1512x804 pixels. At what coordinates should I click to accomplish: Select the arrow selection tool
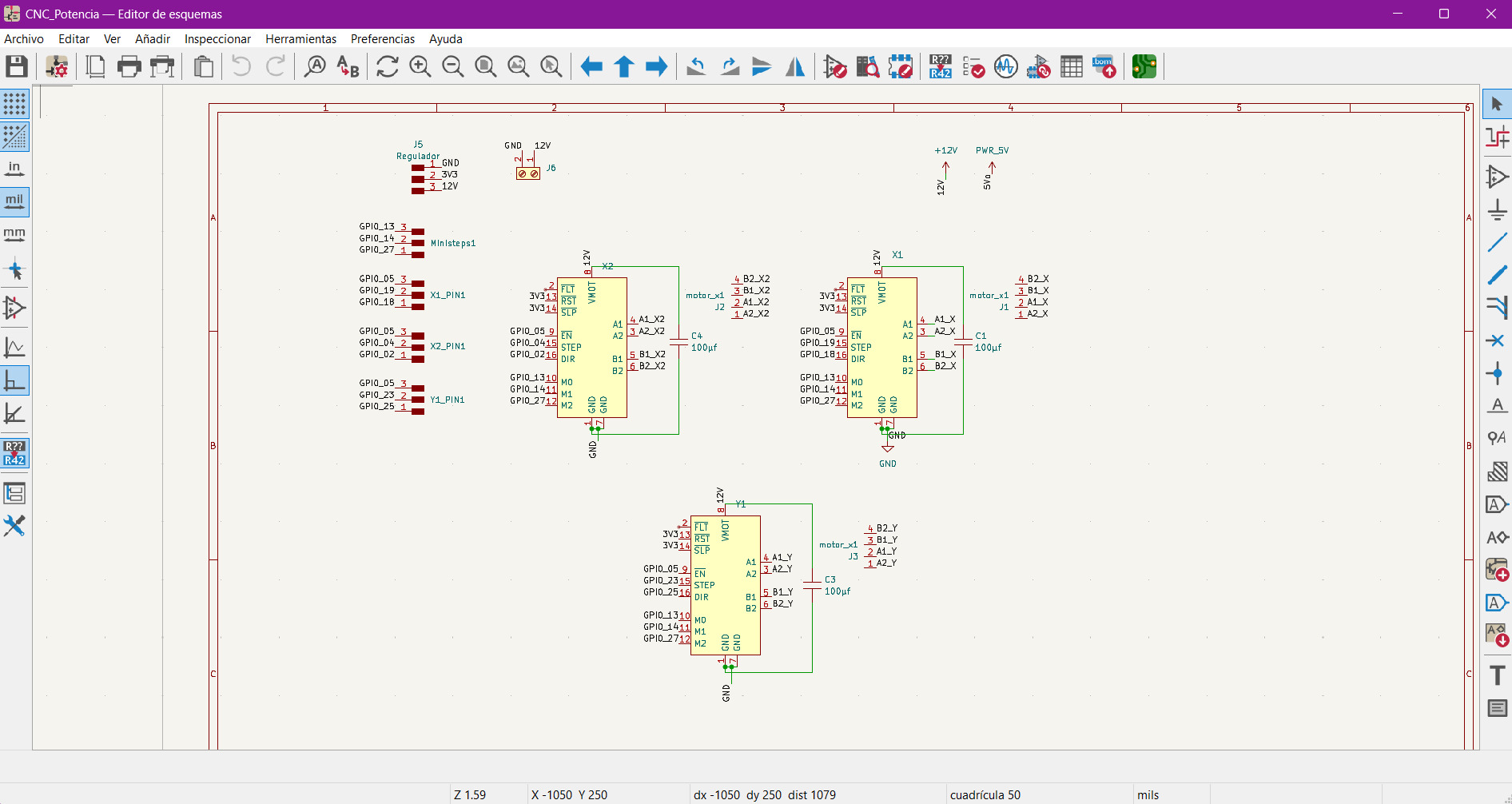(1497, 104)
